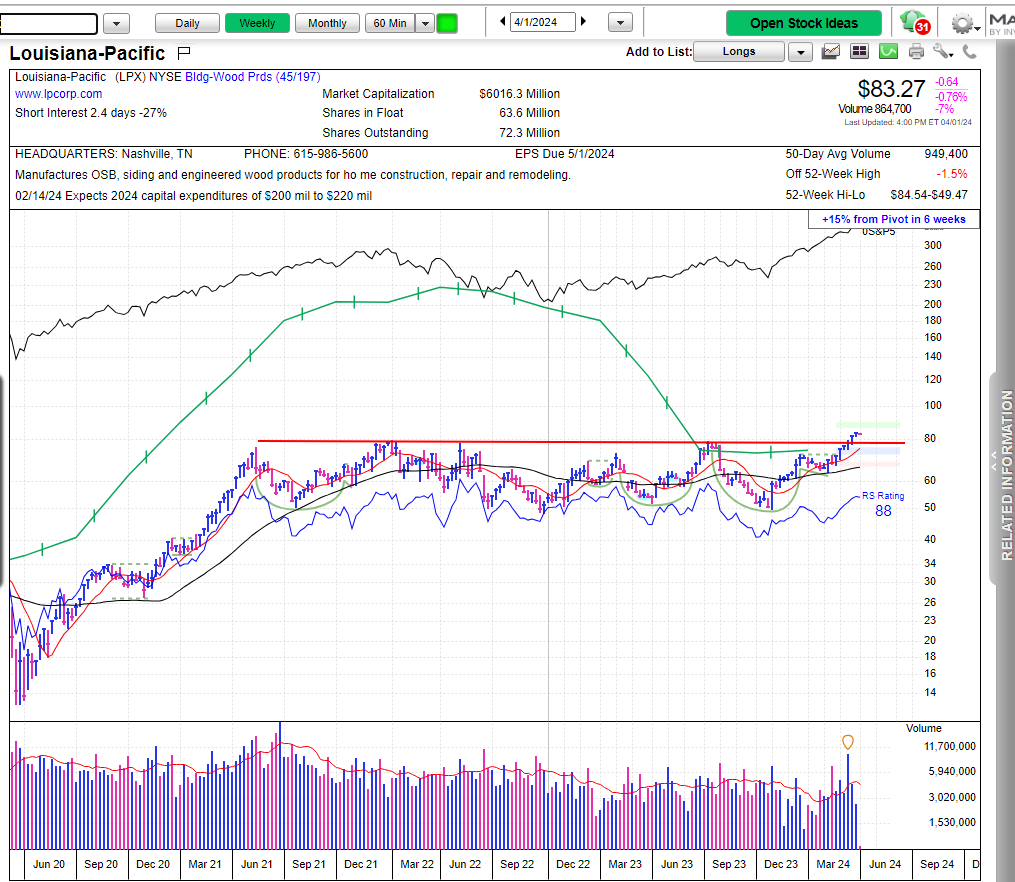Click the Short Interest 2.4 days -27% text
The height and width of the screenshot is (882, 1015).
[x=91, y=113]
